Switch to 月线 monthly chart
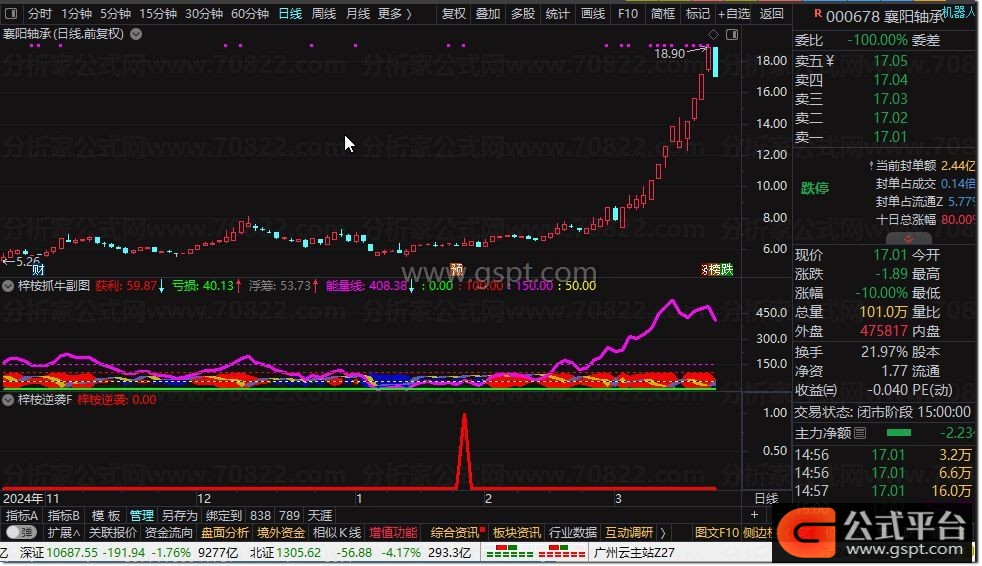This screenshot has height=566, width=982. (358, 13)
